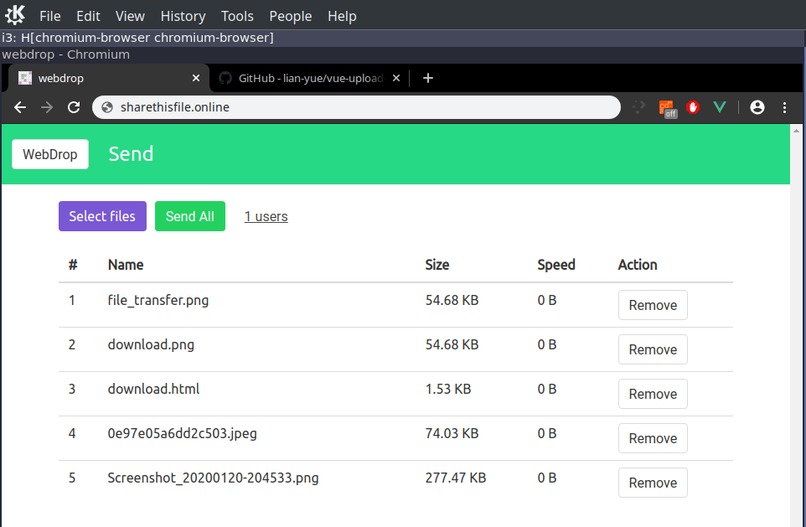The height and width of the screenshot is (527, 806).
Task: Remove Screenshot_20200120-204533.png from the list
Action: pyautogui.click(x=653, y=483)
